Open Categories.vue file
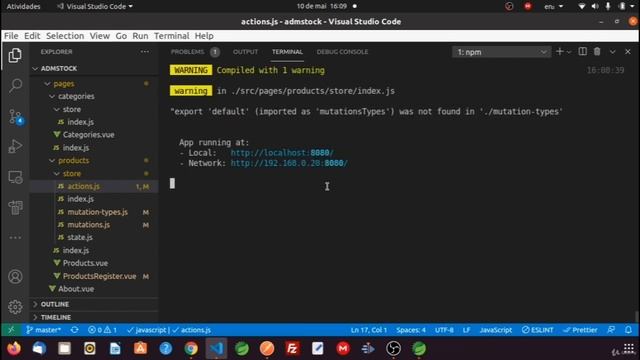 94,135
